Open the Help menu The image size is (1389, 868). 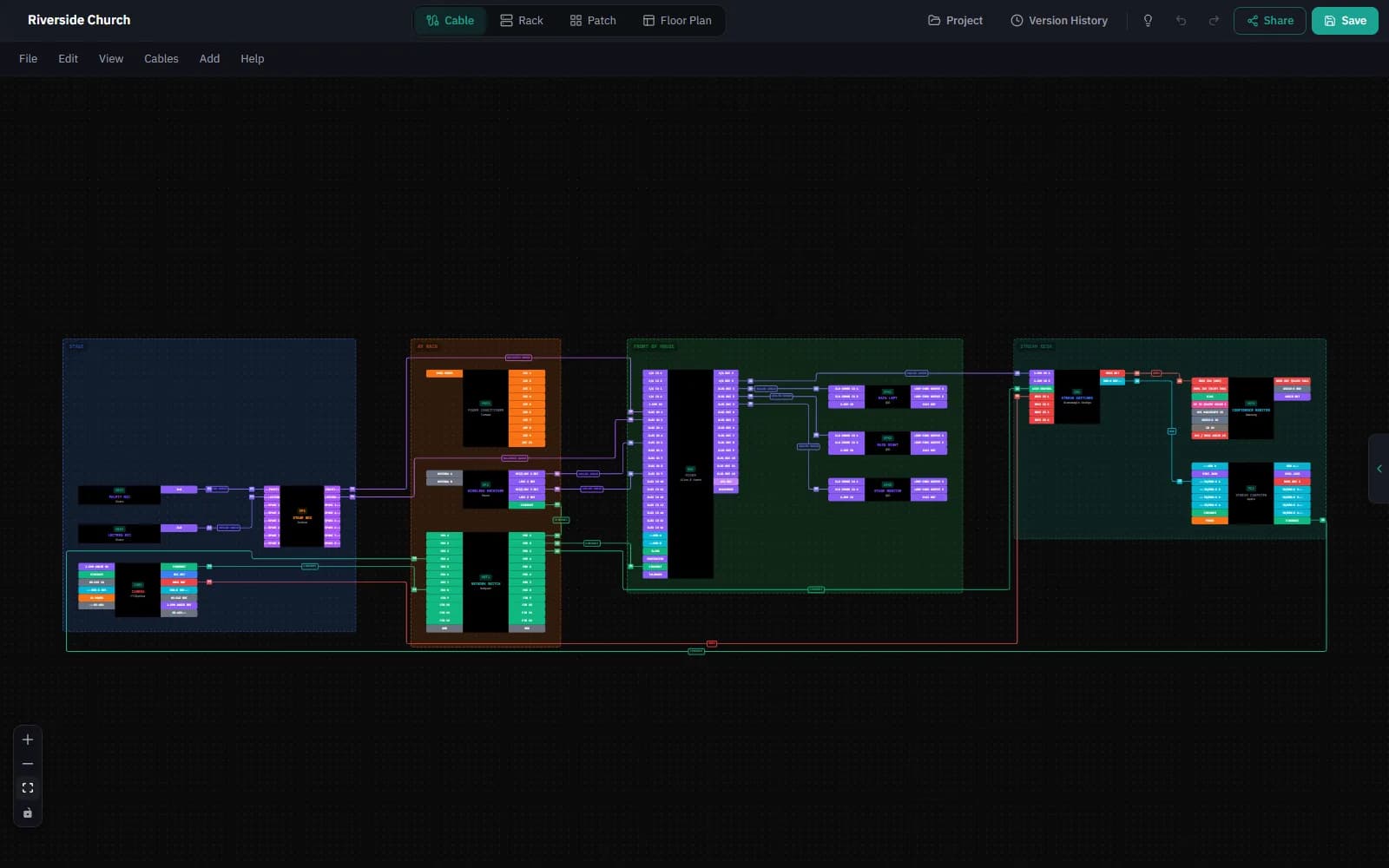pyautogui.click(x=252, y=58)
